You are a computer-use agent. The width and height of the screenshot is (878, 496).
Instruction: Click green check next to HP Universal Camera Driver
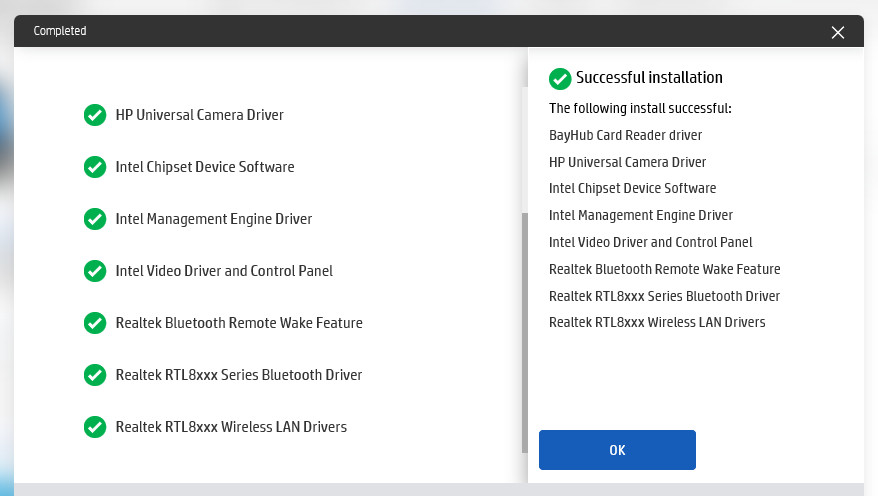[95, 115]
